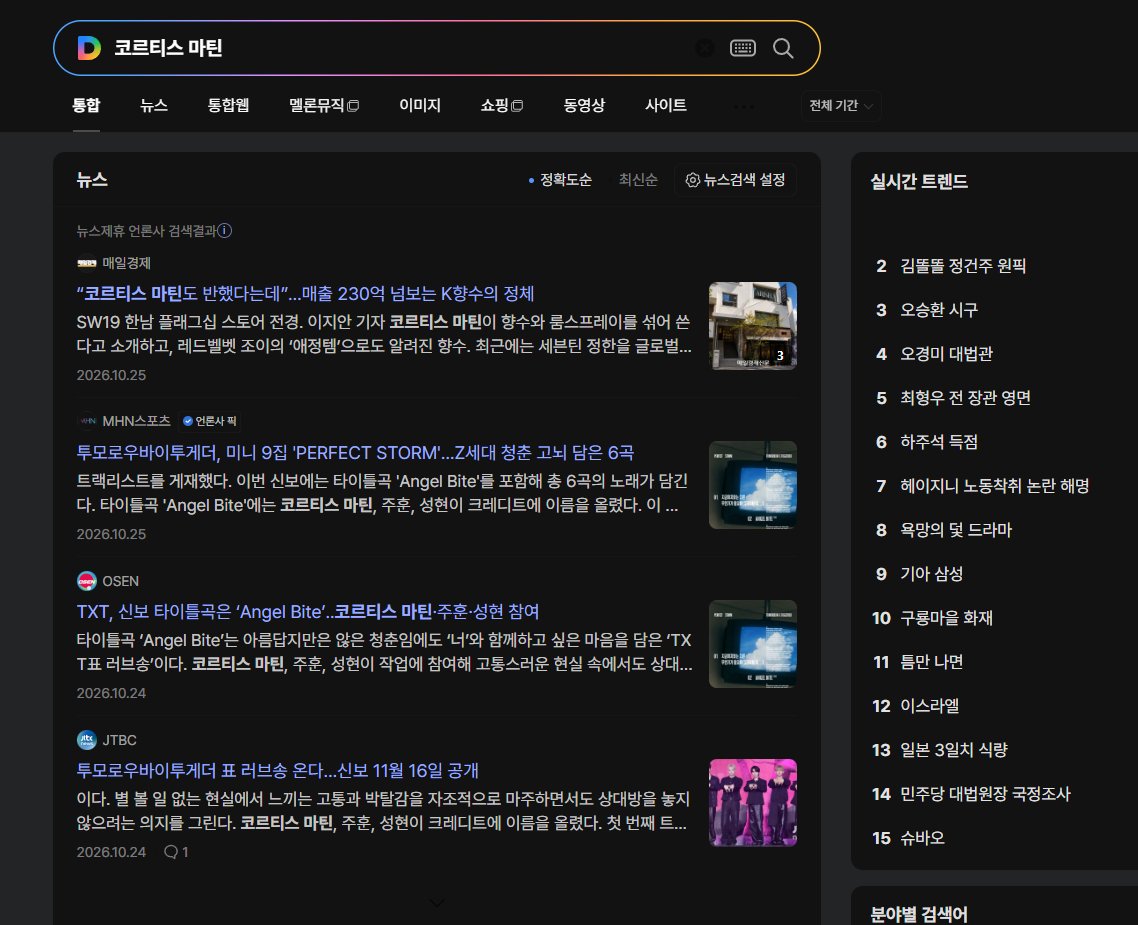Clear the search box text

click(x=704, y=48)
